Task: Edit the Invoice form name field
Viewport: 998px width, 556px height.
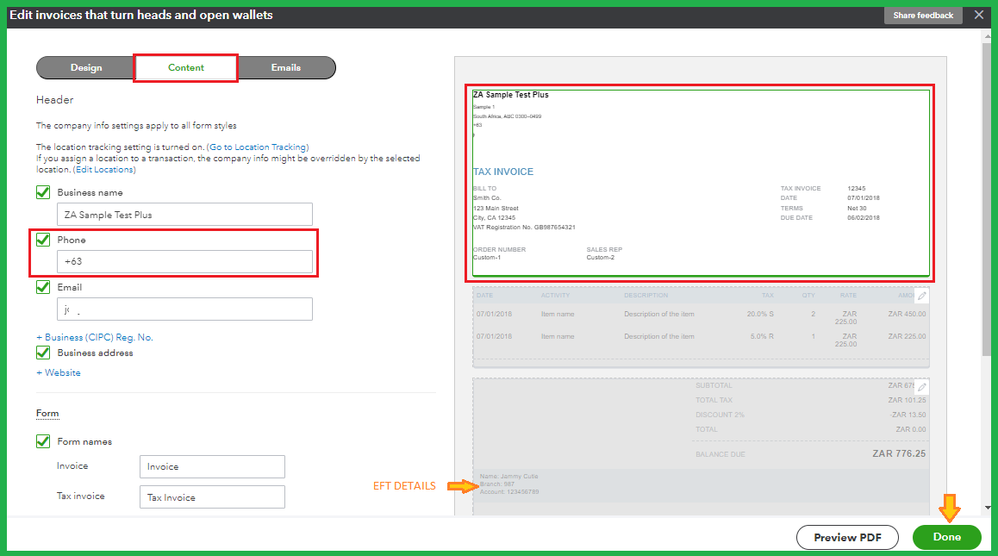Action: 212,466
